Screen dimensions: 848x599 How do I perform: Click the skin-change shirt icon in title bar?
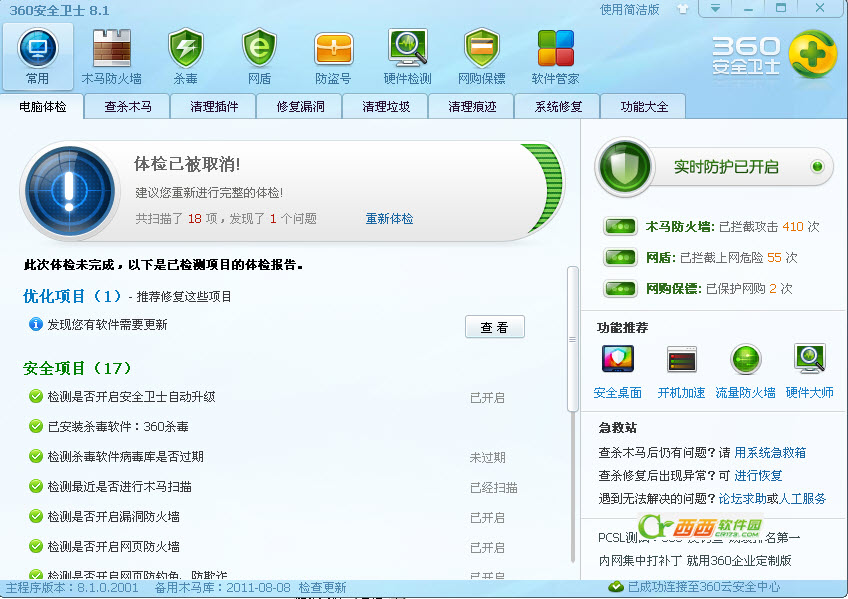click(683, 9)
